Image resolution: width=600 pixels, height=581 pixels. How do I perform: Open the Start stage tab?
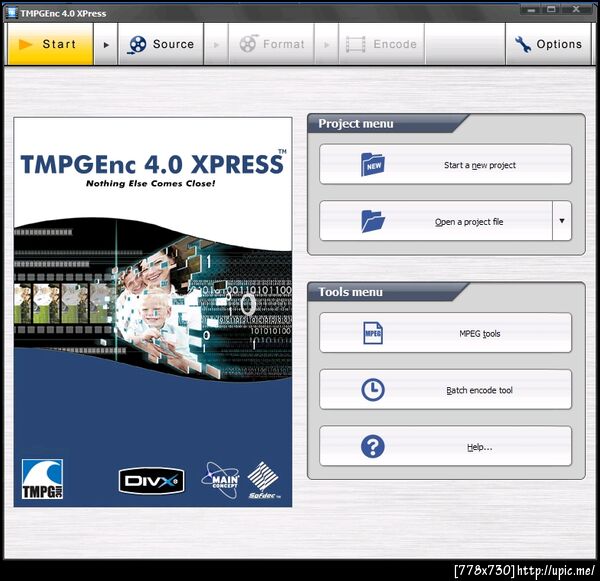[x=50, y=44]
